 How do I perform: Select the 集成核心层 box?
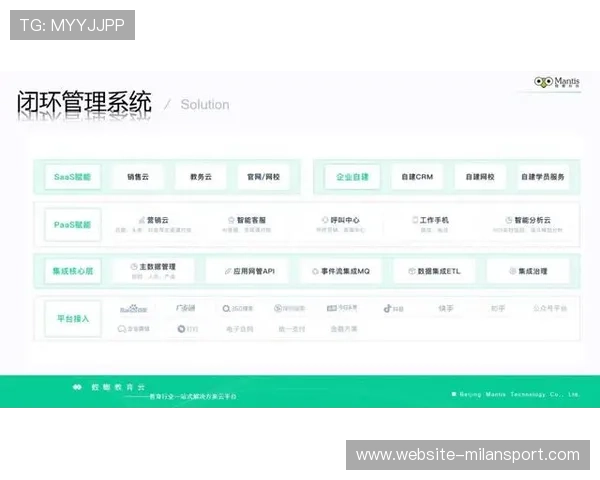pos(73,271)
